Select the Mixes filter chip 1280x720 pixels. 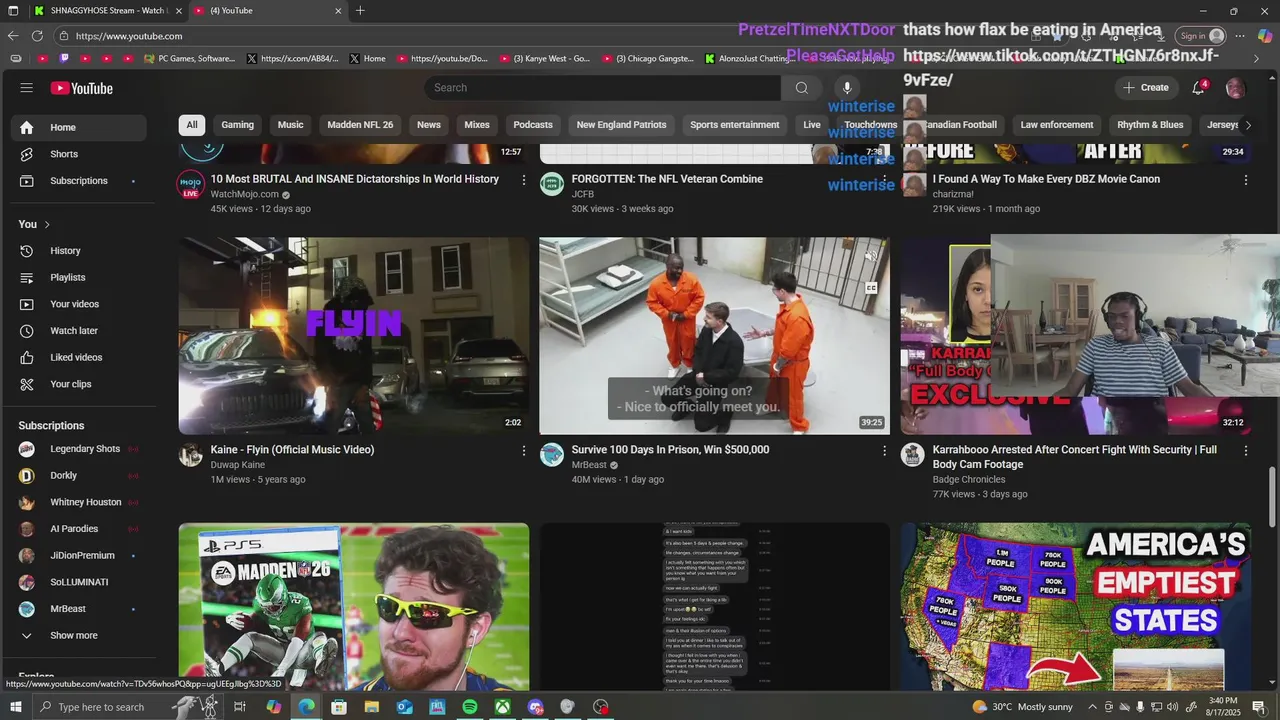[477, 125]
